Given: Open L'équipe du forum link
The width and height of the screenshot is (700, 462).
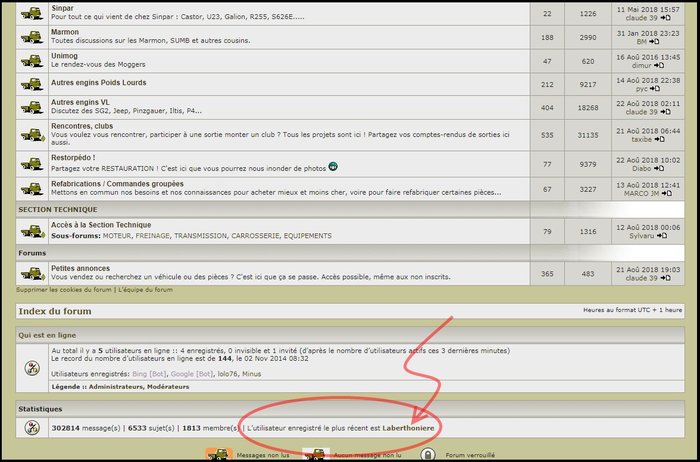Looking at the screenshot, I should pyautogui.click(x=145, y=290).
